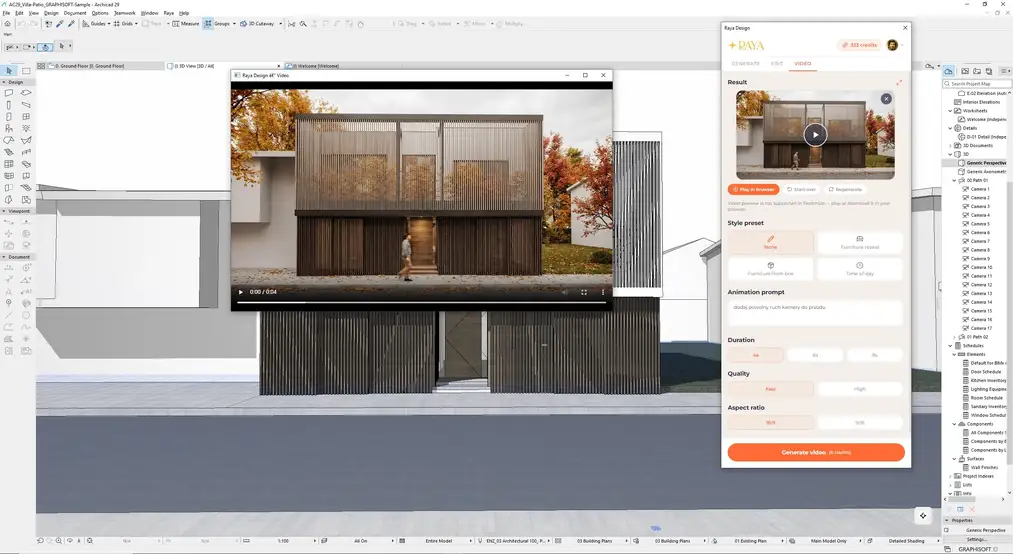The image size is (1013, 554).
Task: Open the Grids dropdown arrow
Action: click(x=136, y=24)
